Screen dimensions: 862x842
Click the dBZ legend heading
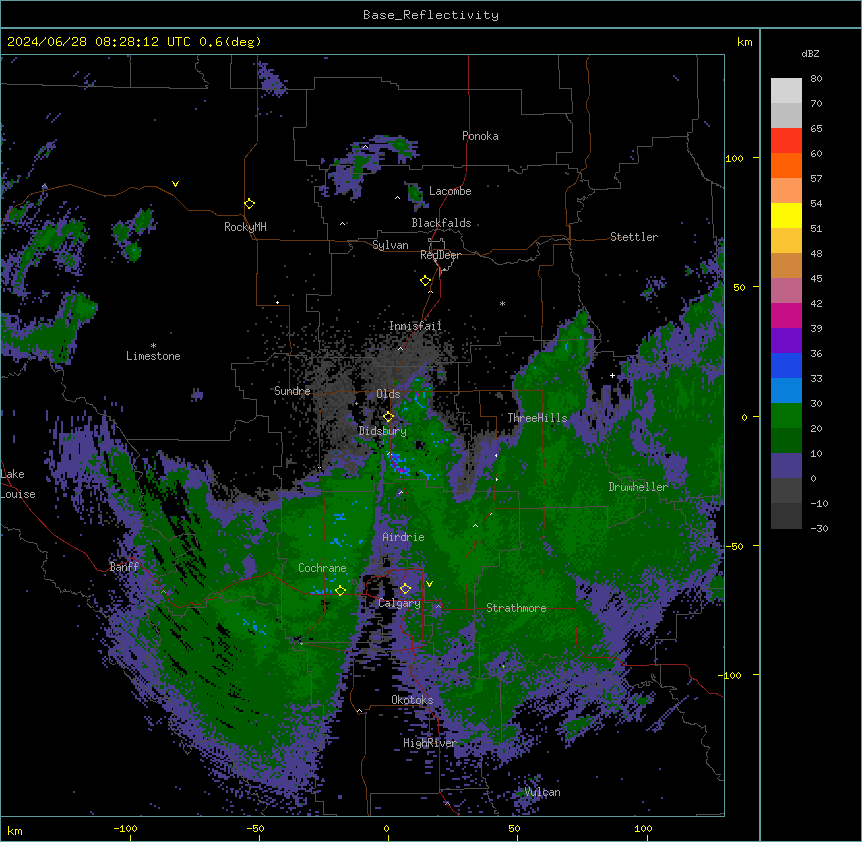(x=810, y=54)
